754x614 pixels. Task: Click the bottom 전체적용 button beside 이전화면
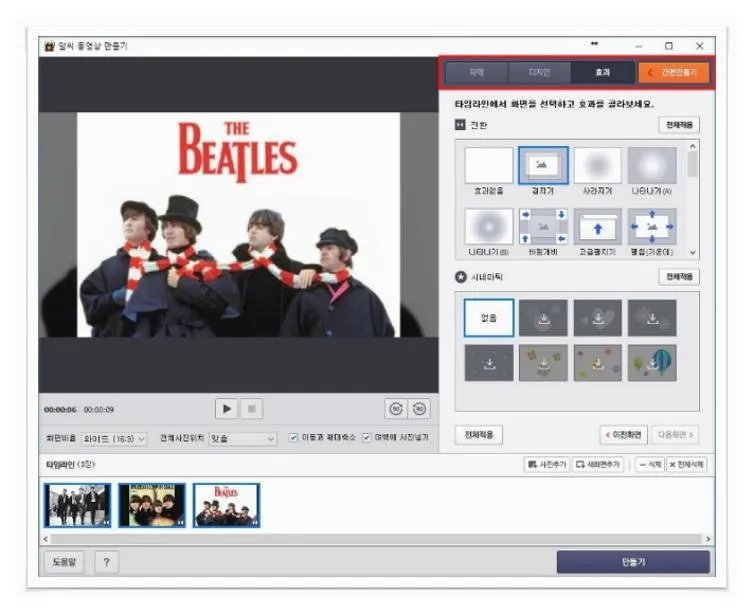(x=478, y=435)
